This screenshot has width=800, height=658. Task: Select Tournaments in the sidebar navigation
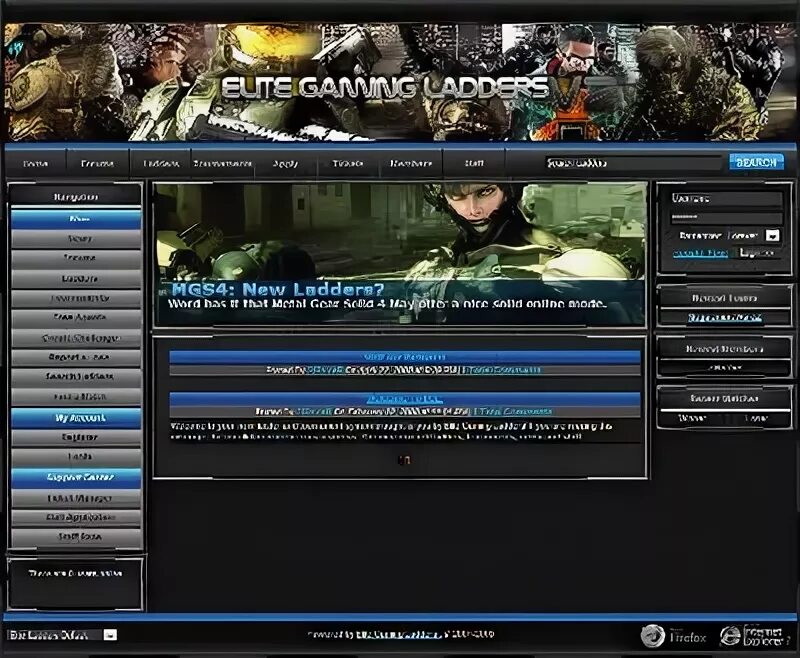click(77, 298)
